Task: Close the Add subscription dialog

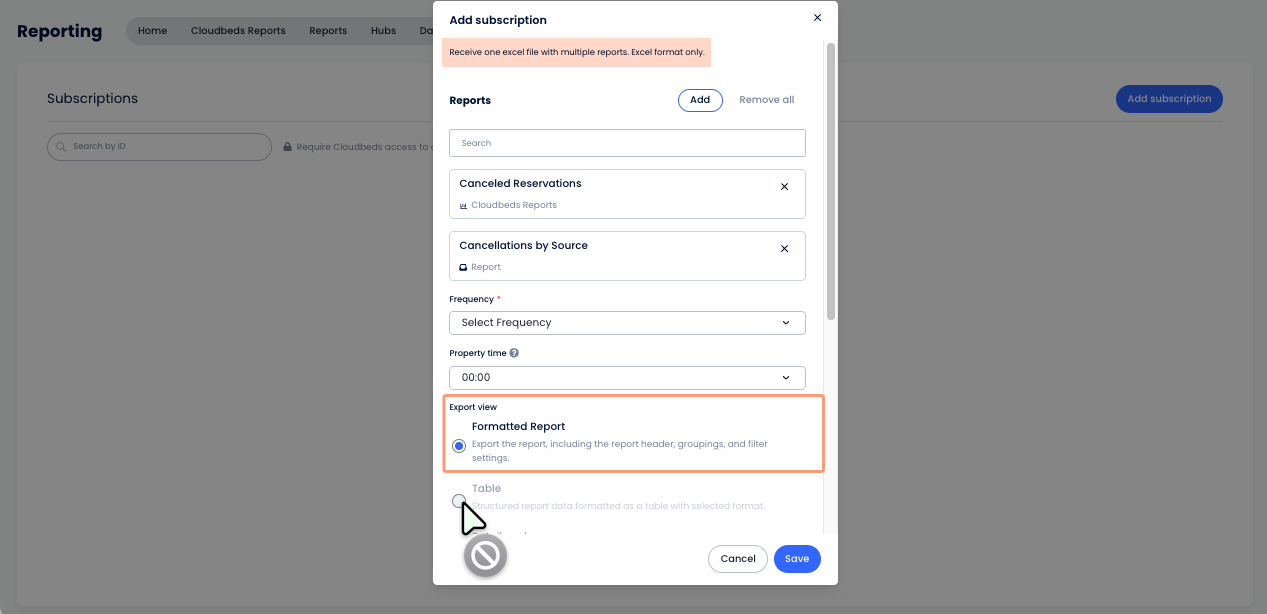Action: 817,18
